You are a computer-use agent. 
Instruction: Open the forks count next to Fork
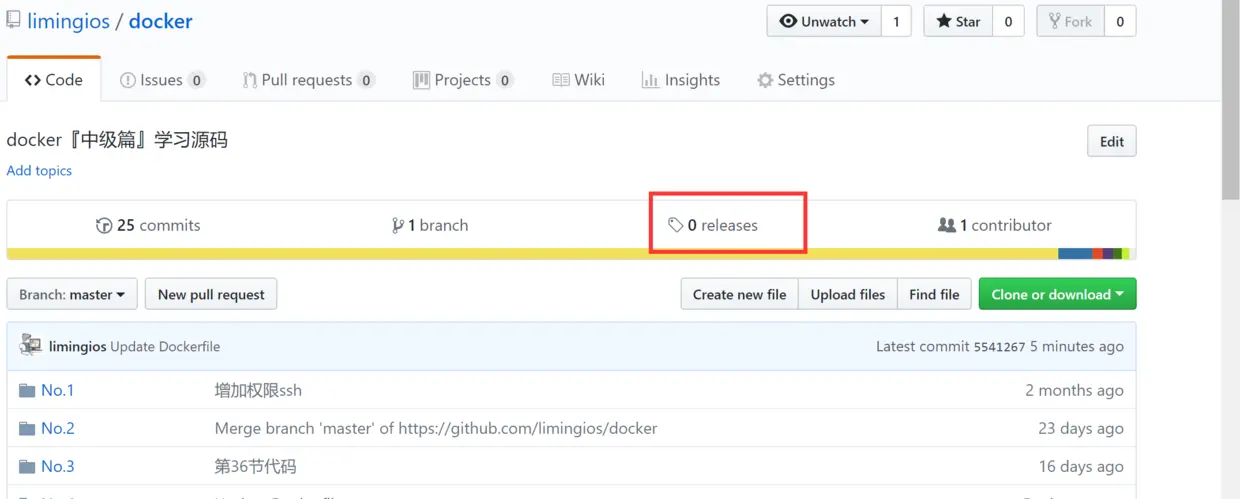[x=1120, y=21]
